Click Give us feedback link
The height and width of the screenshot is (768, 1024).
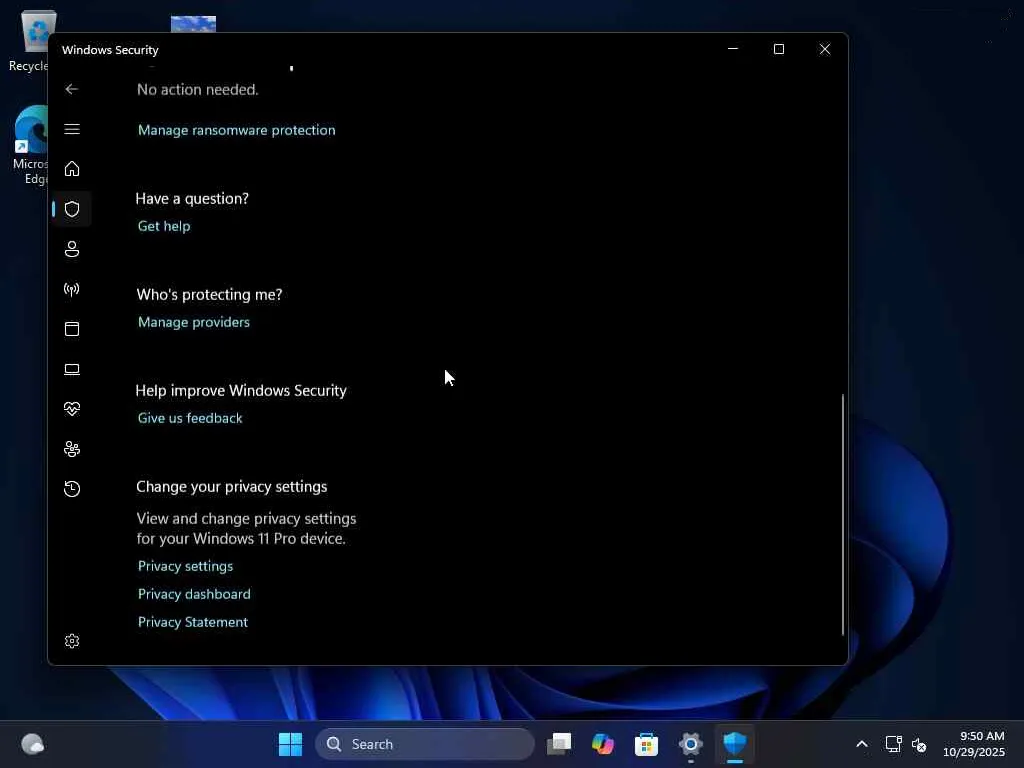189,418
